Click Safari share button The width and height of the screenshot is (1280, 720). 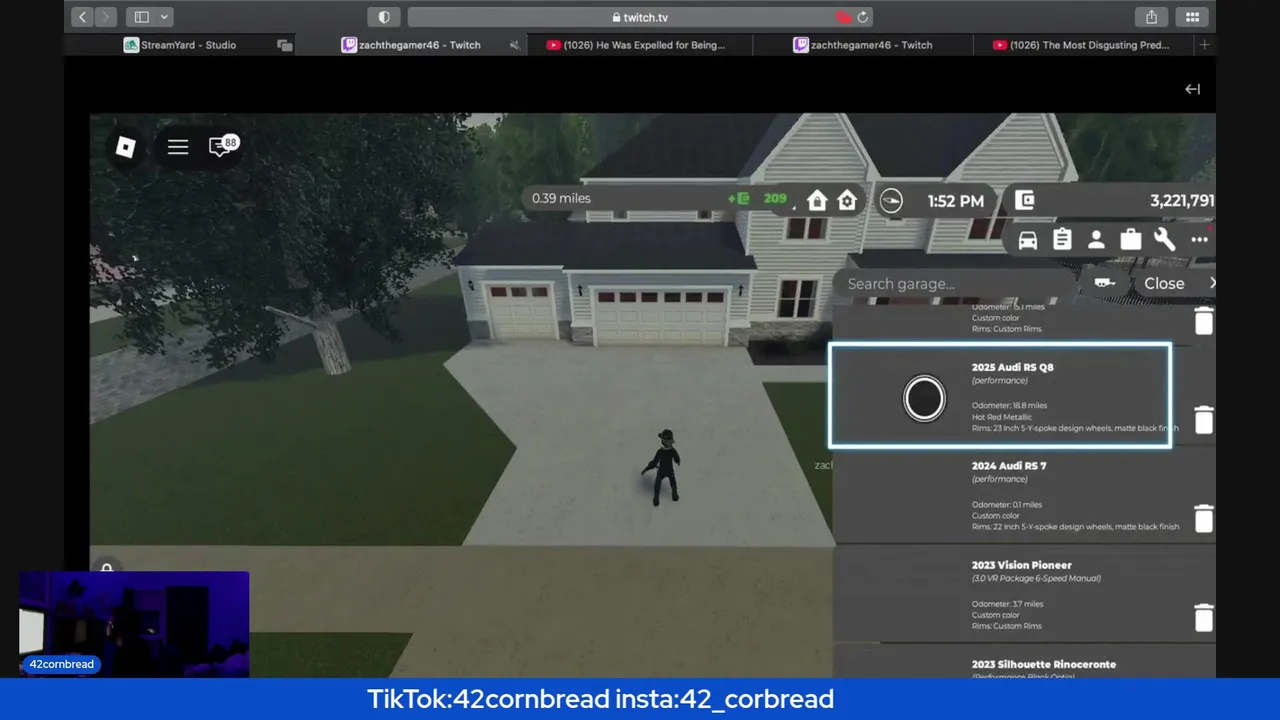click(1151, 17)
